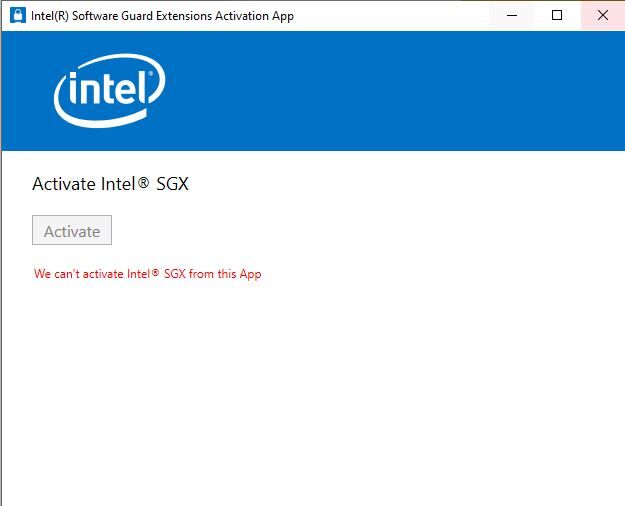Screen dimensions: 625x506
Task: Click the red "We can't activate Intel® SGX" message
Action: point(147,274)
